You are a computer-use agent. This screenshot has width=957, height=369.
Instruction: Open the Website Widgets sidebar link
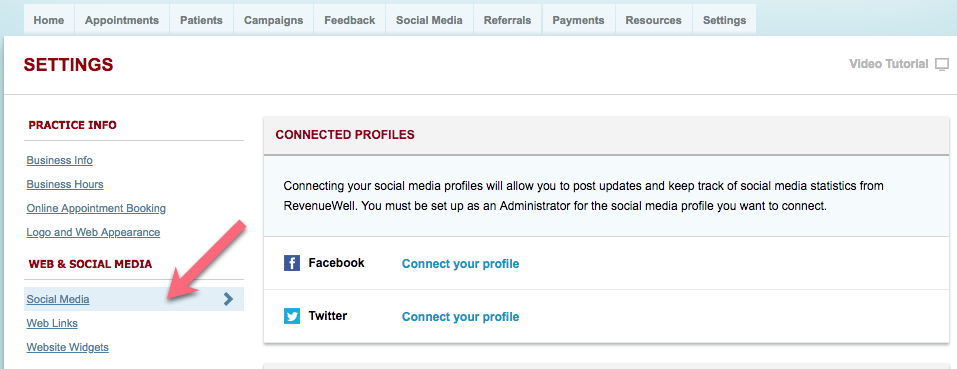tap(68, 348)
